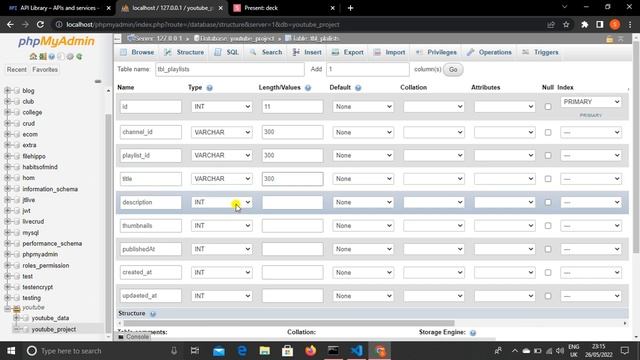Open the Chrome profile avatar
Screen dimensions: 640x360
[x=615, y=24]
